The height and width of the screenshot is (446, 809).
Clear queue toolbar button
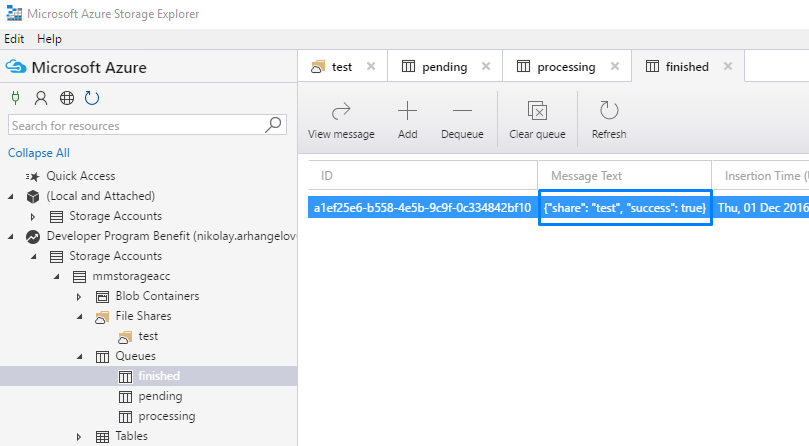pos(537,120)
